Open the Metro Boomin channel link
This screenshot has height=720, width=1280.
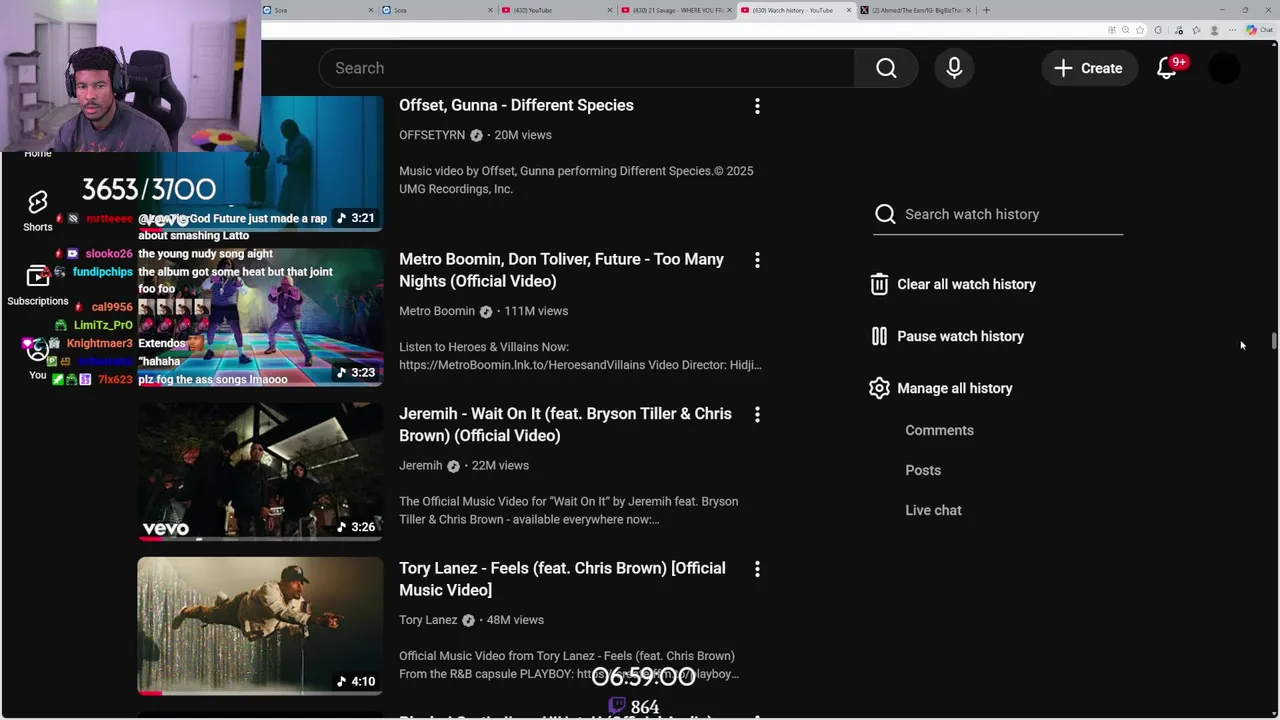click(x=437, y=311)
